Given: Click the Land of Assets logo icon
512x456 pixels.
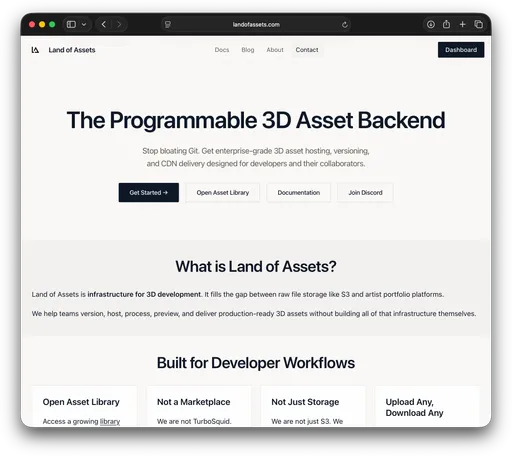Looking at the screenshot, I should [x=35, y=50].
